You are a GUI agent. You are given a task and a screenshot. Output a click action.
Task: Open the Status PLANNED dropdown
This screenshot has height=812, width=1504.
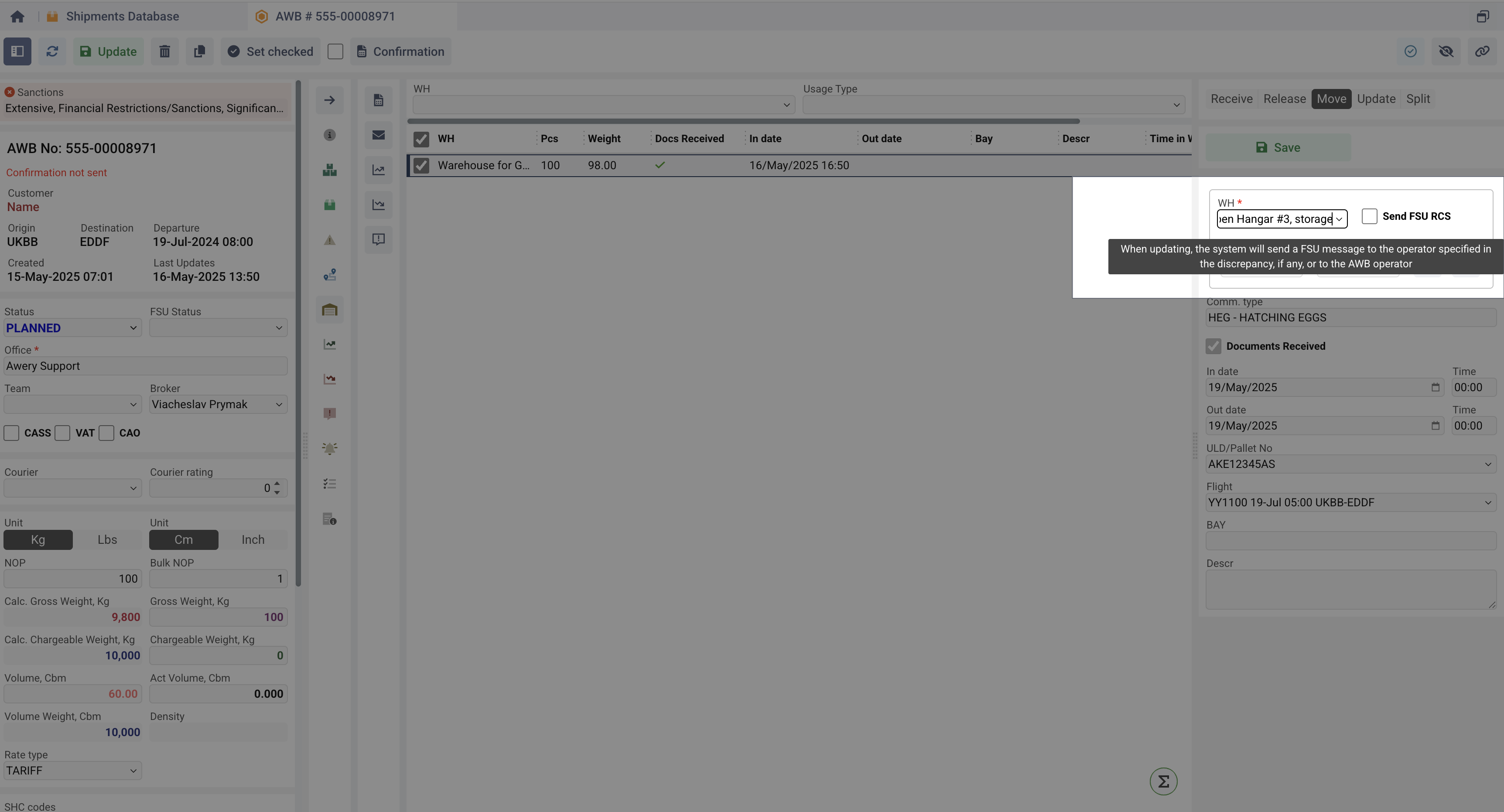tap(72, 328)
